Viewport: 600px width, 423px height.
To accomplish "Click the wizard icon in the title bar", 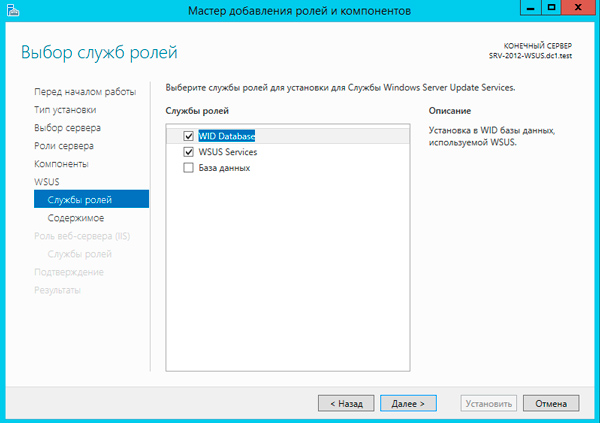I will (x=12, y=10).
